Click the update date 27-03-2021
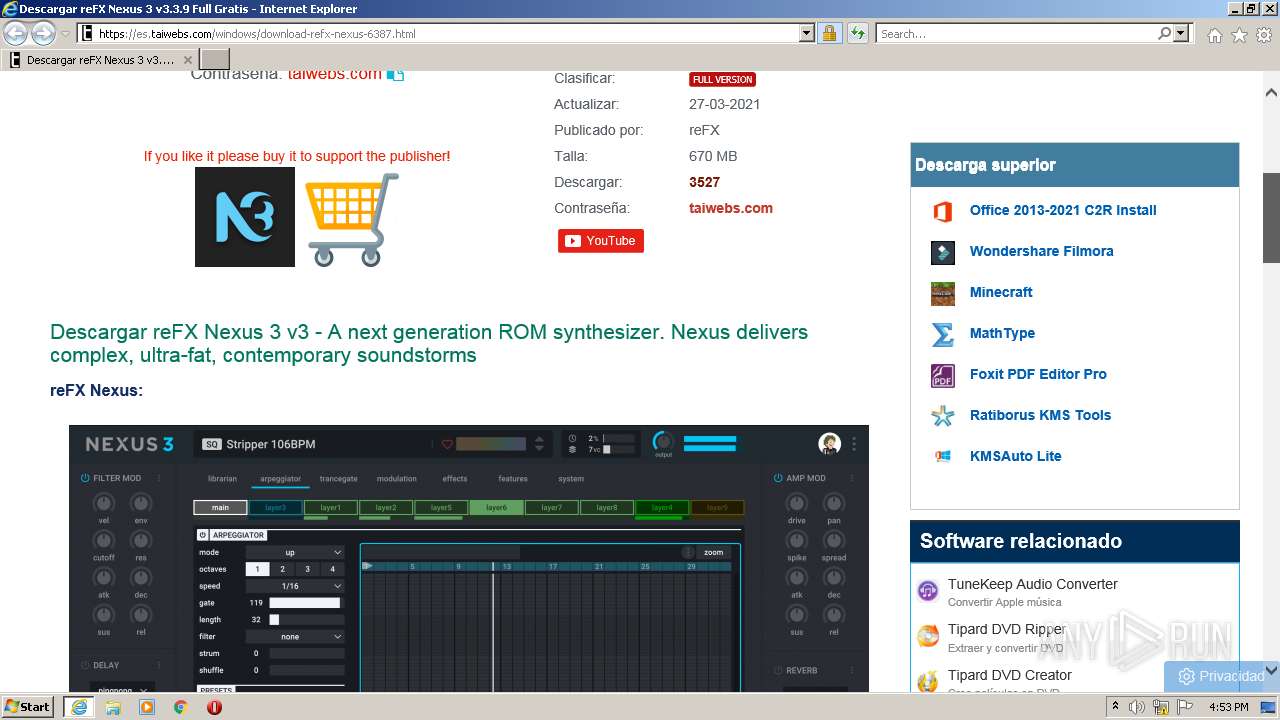 (x=724, y=104)
